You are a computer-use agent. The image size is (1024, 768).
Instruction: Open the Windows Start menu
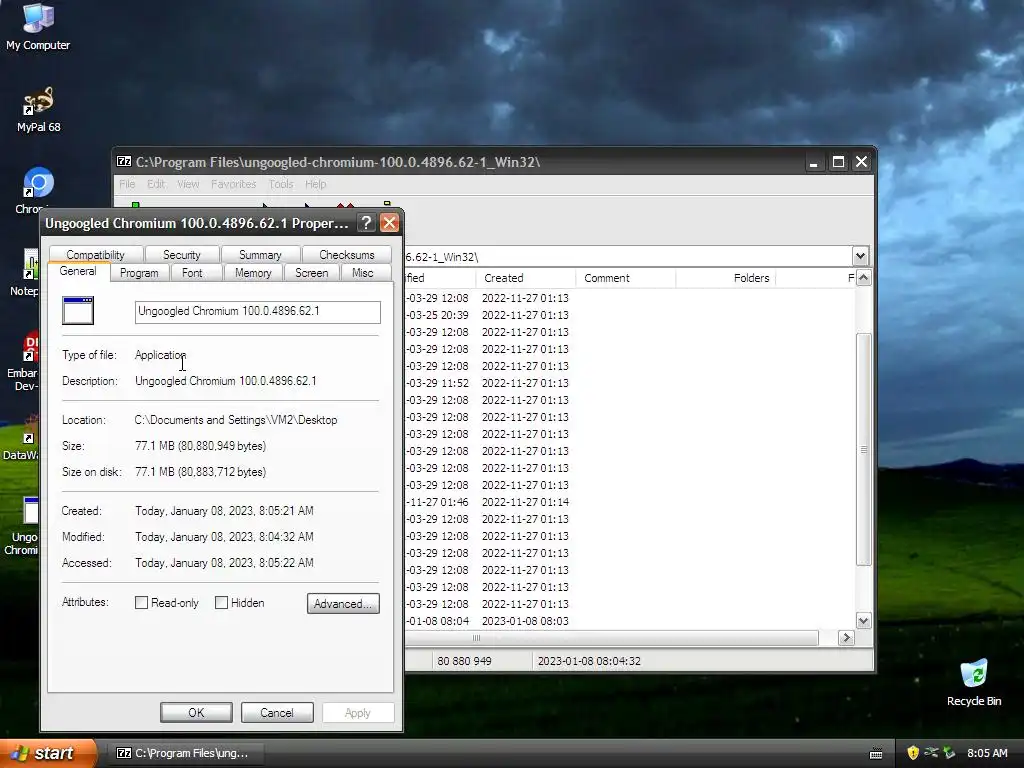48,753
